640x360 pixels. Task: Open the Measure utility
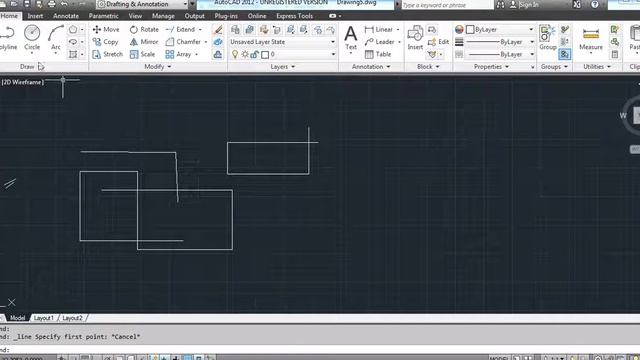click(591, 38)
